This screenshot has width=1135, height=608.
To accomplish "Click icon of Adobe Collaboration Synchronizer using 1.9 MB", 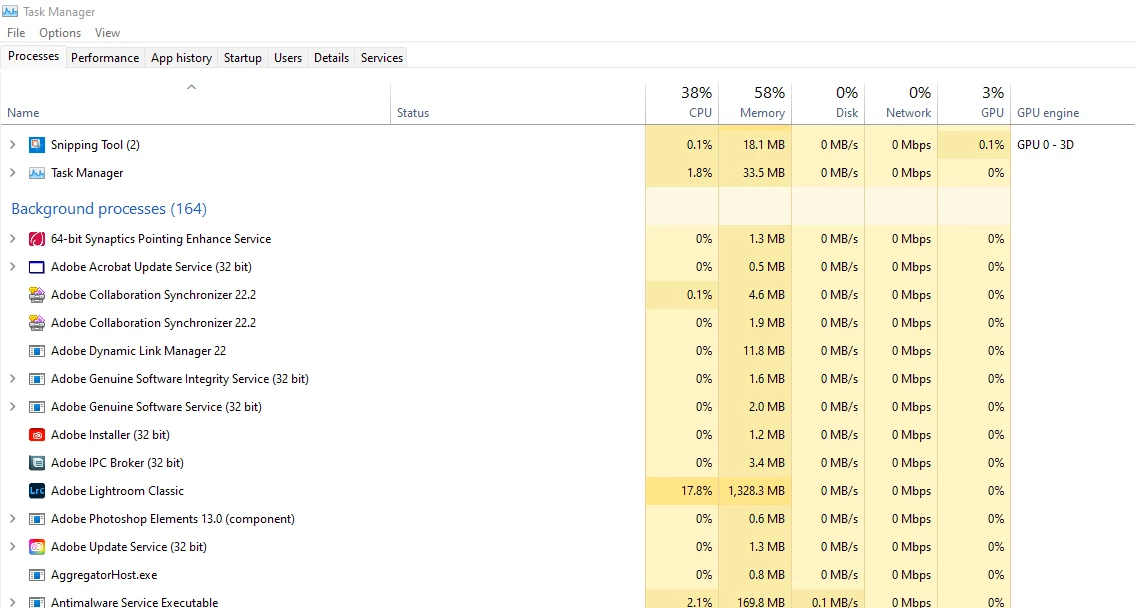I will (x=37, y=323).
